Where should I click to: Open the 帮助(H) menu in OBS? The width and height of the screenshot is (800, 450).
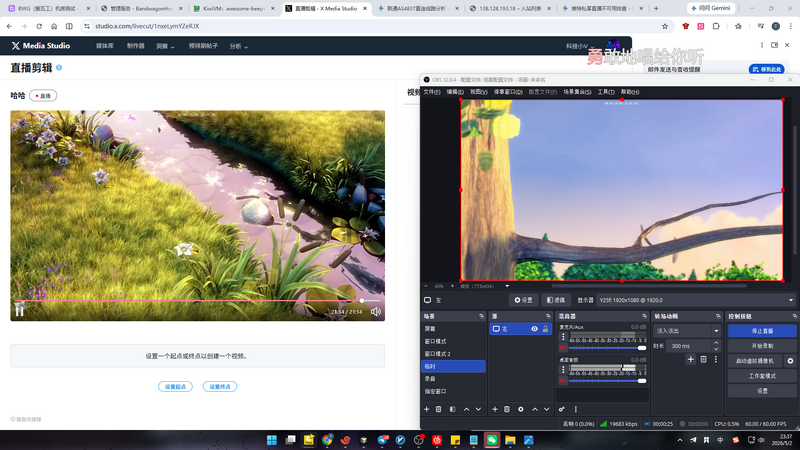[630, 92]
